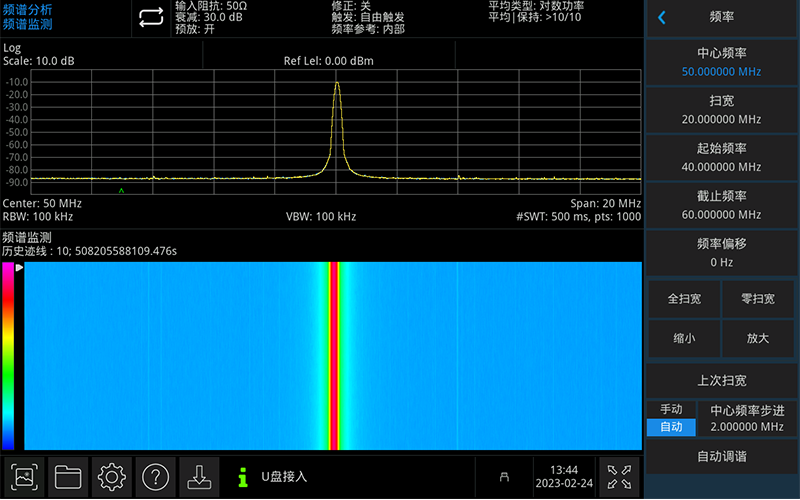Open the help question mark icon

click(154, 477)
